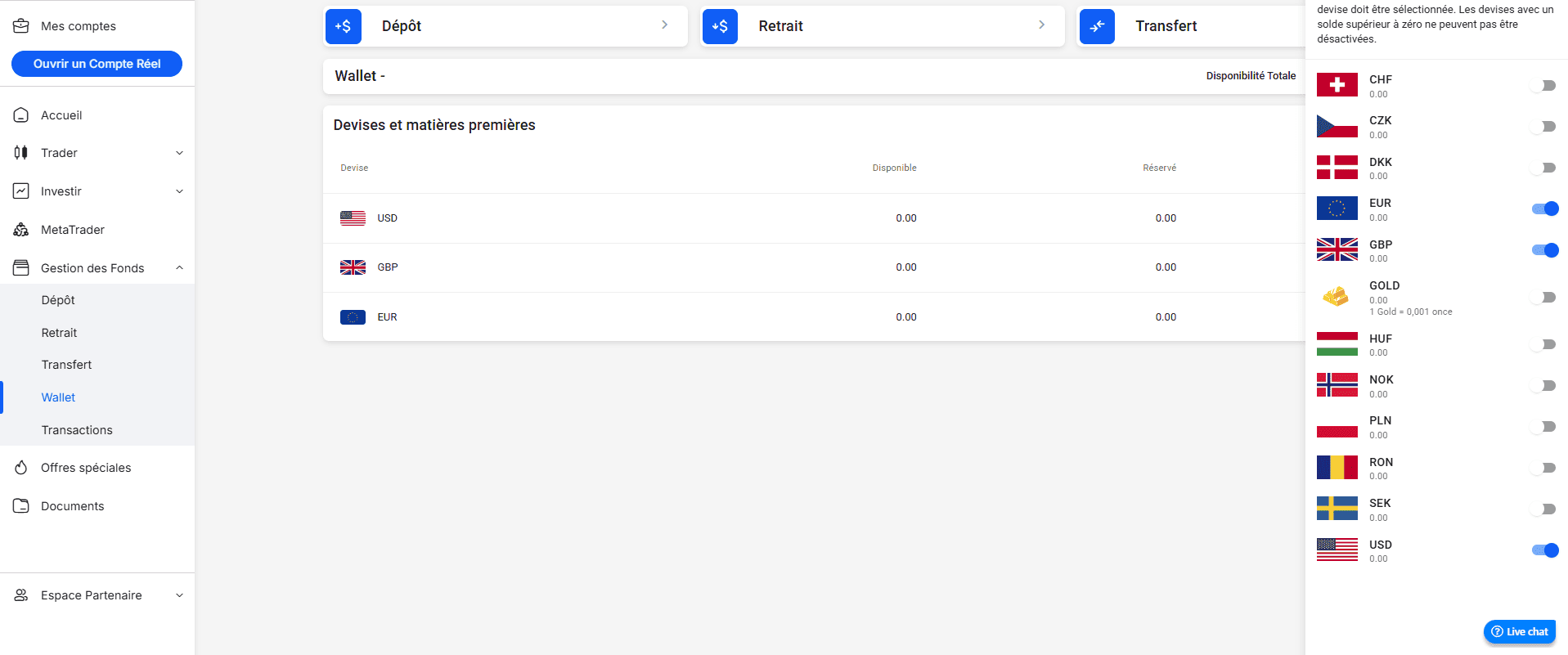Turn on the RON currency switch
Screen dimensions: 1568x655
(1544, 468)
